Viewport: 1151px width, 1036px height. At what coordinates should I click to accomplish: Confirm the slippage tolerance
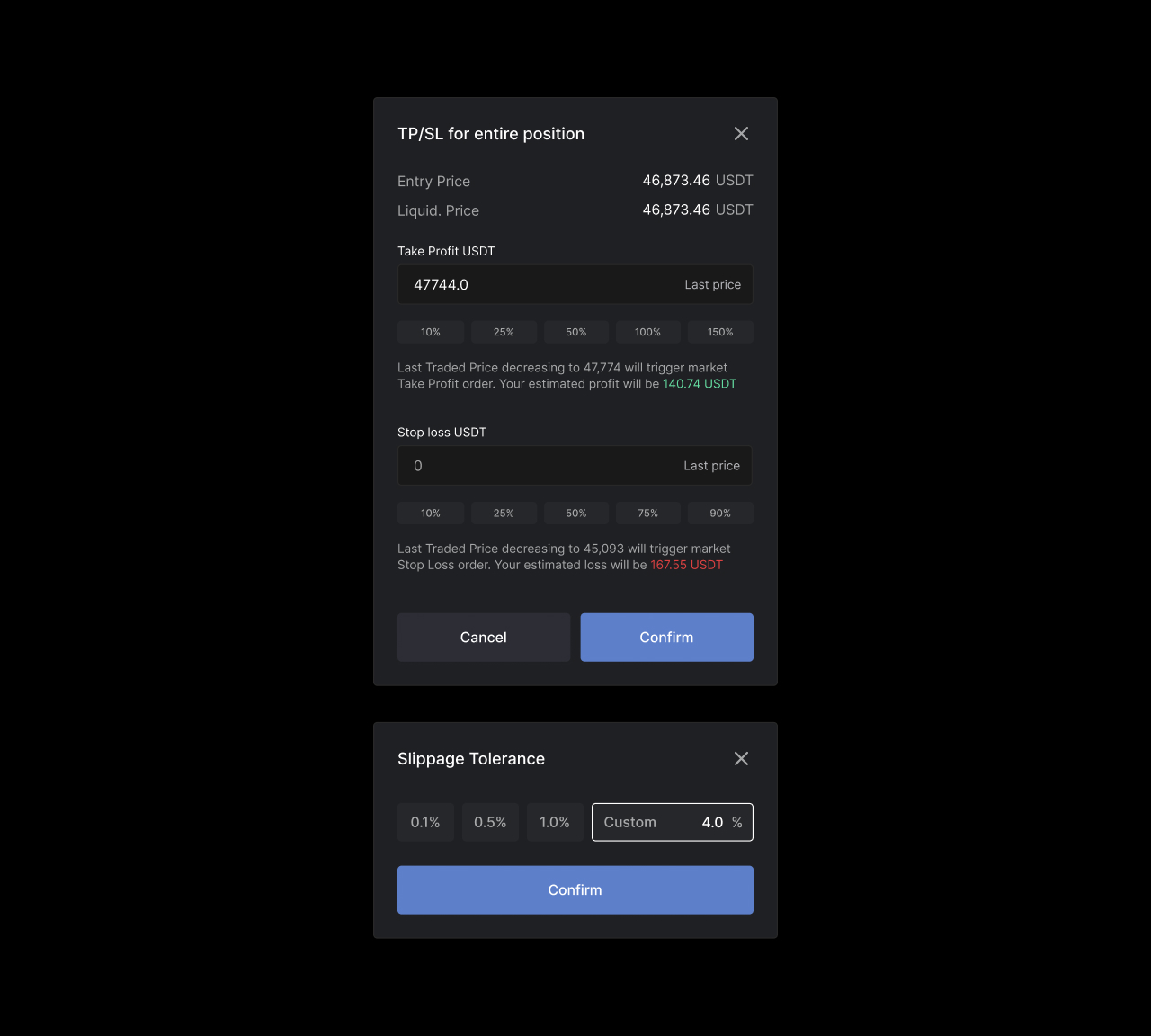[x=575, y=889]
